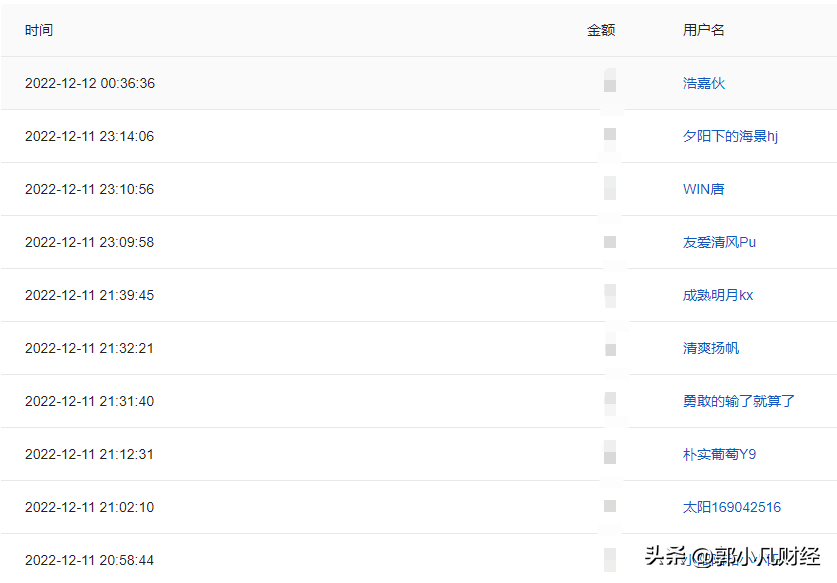This screenshot has width=837, height=583.
Task: Select timestamp 2022-12-11 21:31:40
Action: pos(89,401)
